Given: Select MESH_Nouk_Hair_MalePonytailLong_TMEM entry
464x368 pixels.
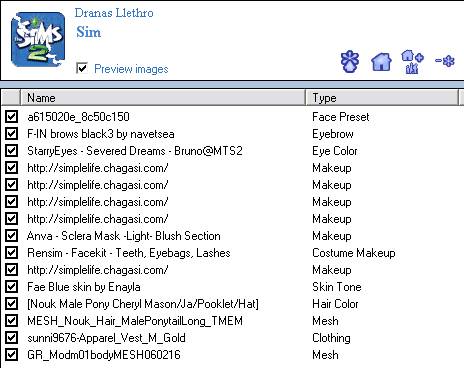Looking at the screenshot, I should pos(135,321).
